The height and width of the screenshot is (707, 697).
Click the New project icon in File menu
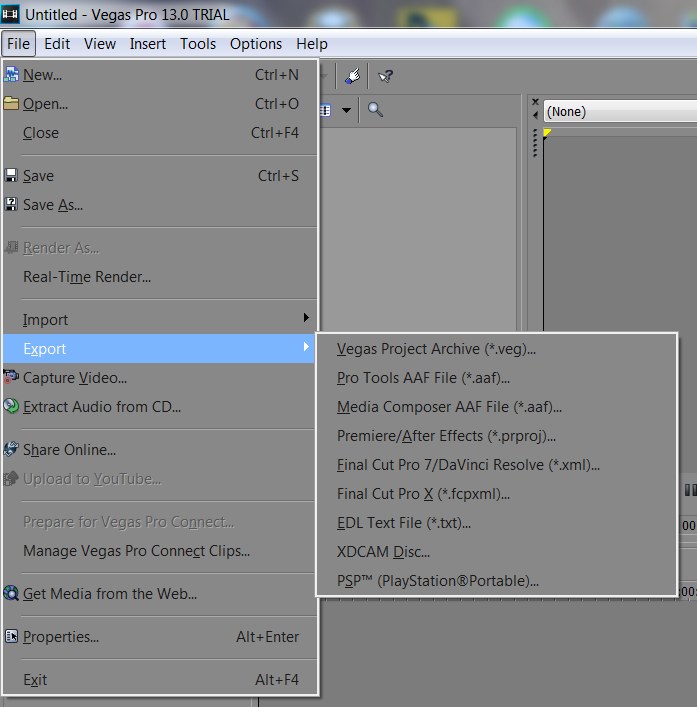tap(11, 74)
